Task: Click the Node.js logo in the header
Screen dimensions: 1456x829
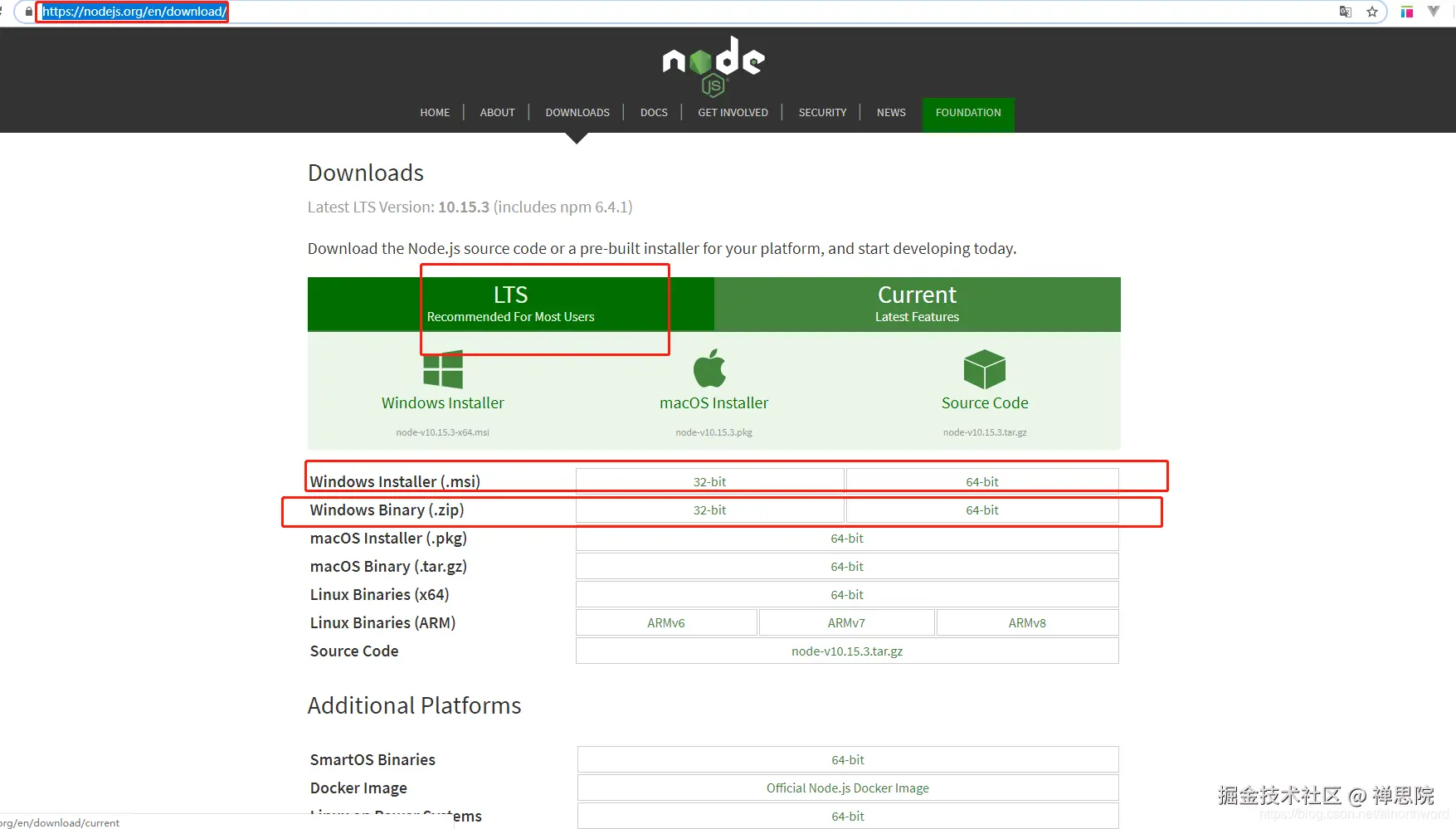Action: (713, 66)
